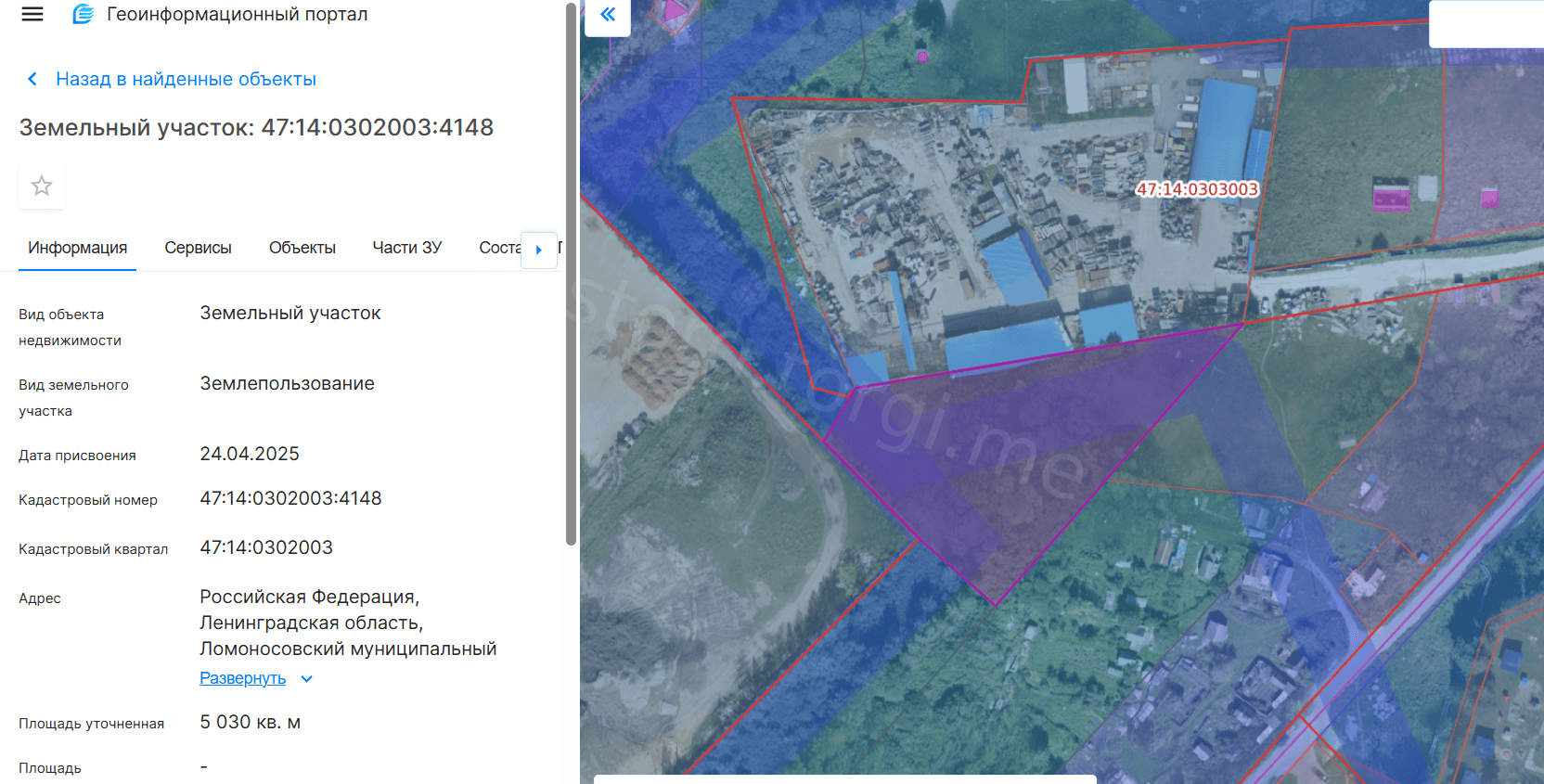Viewport: 1544px width, 784px height.
Task: Select the Информация tab
Action: click(78, 248)
